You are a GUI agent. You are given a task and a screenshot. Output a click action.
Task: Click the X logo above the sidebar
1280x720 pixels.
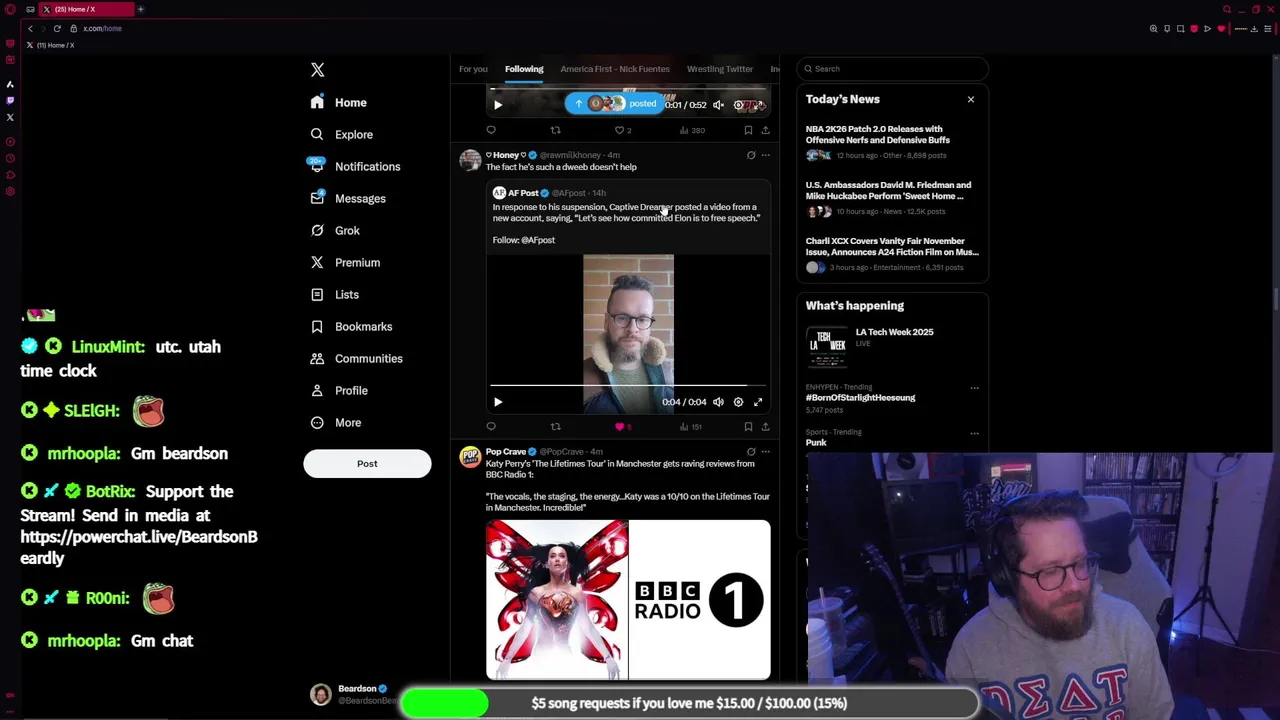coord(317,70)
